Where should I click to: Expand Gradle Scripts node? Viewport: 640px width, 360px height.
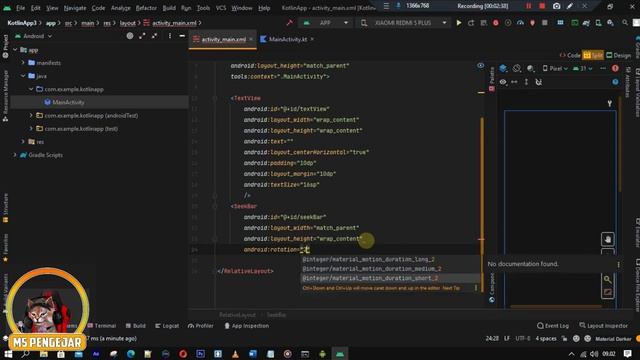(15, 155)
